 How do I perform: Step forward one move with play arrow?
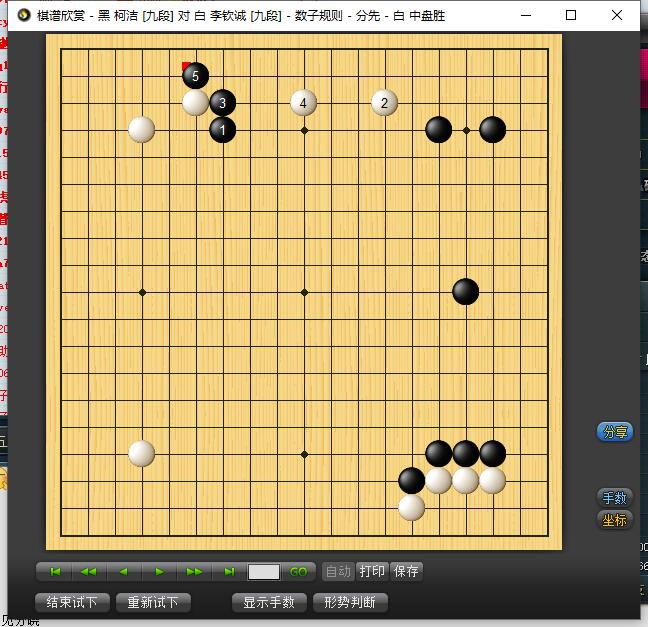159,572
